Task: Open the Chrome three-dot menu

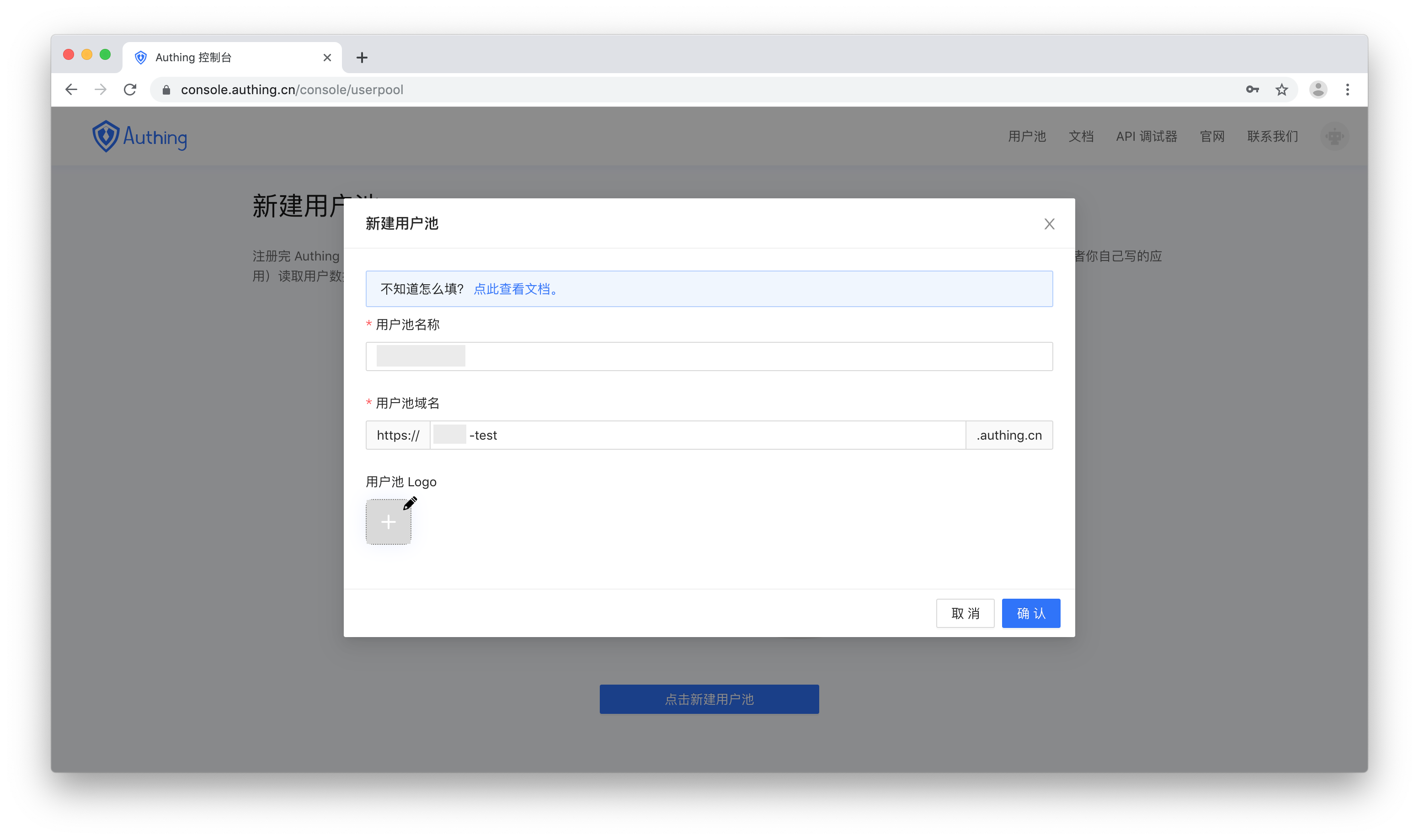Action: coord(1347,90)
